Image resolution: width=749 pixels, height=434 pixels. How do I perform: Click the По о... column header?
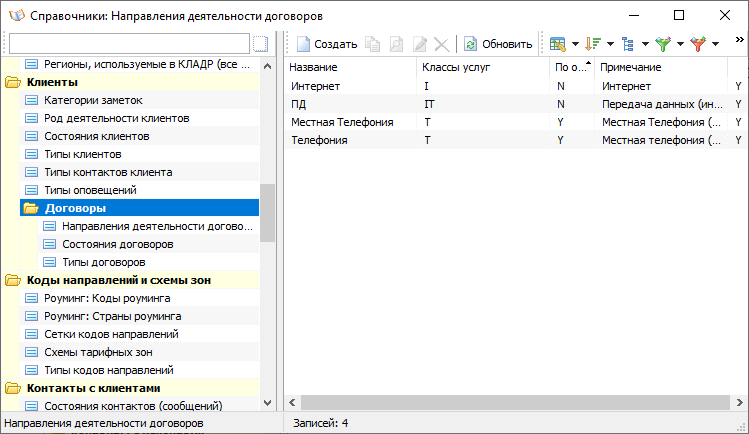pyautogui.click(x=572, y=67)
